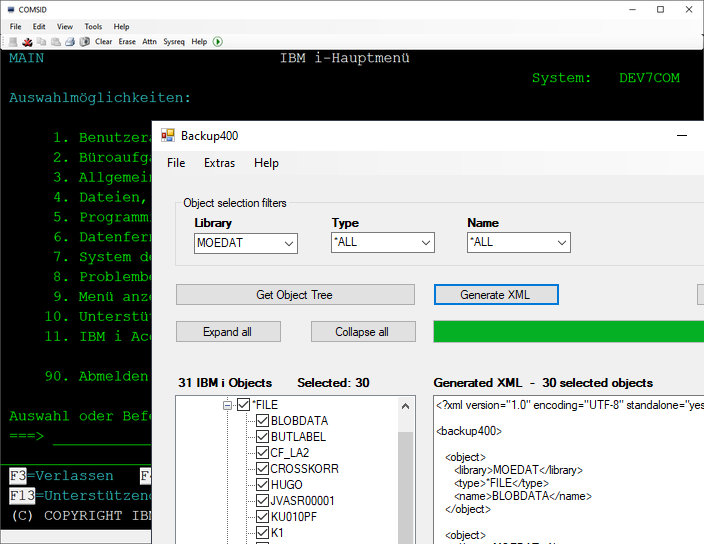
Task: Deselect the CROSSKORR checkbox in the tree
Action: point(262,469)
